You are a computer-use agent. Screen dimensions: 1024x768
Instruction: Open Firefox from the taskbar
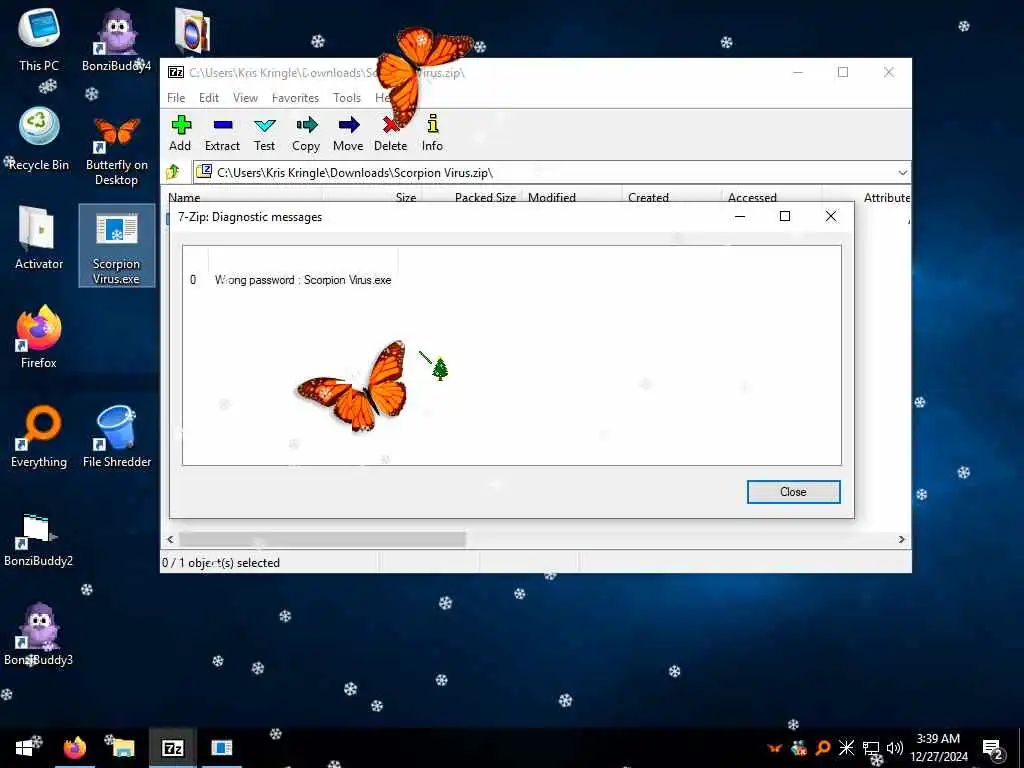pyautogui.click(x=74, y=748)
